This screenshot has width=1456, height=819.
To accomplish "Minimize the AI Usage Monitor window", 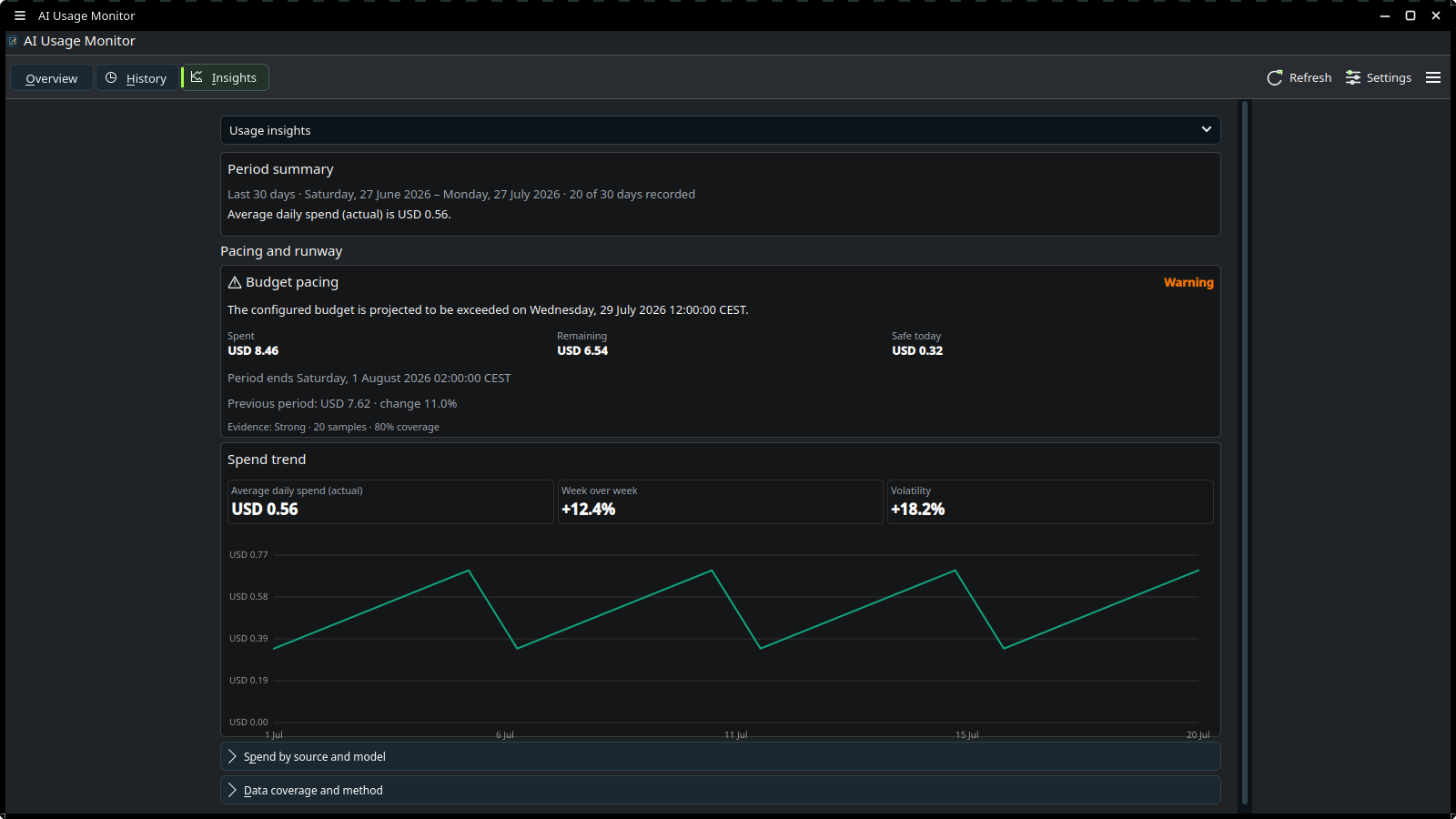I will (x=1385, y=15).
